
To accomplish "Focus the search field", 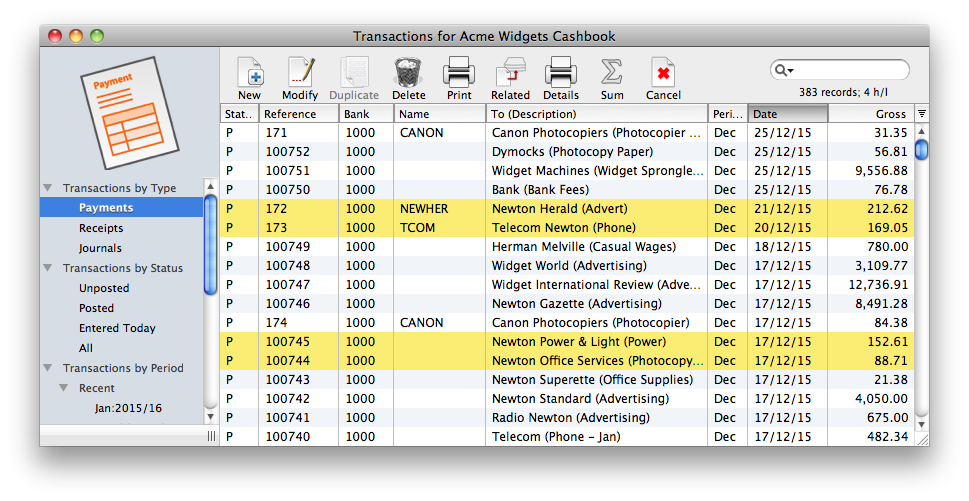I will [840, 70].
